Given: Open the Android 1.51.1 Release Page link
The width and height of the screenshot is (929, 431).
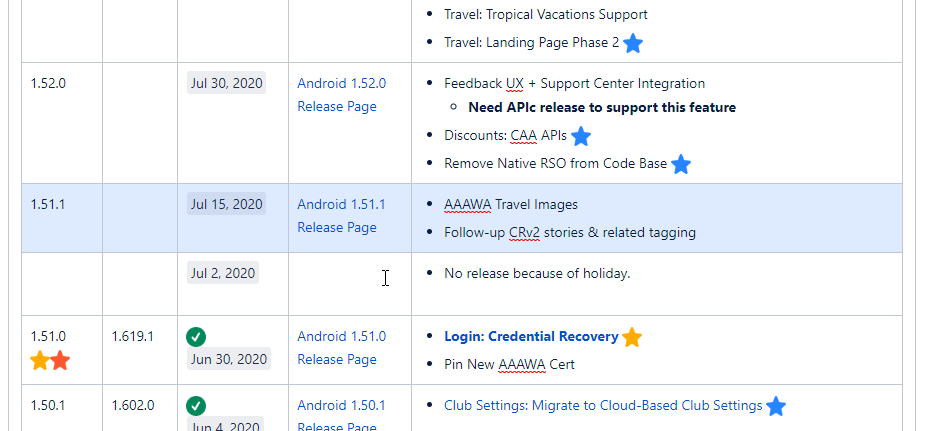Looking at the screenshot, I should (x=341, y=216).
